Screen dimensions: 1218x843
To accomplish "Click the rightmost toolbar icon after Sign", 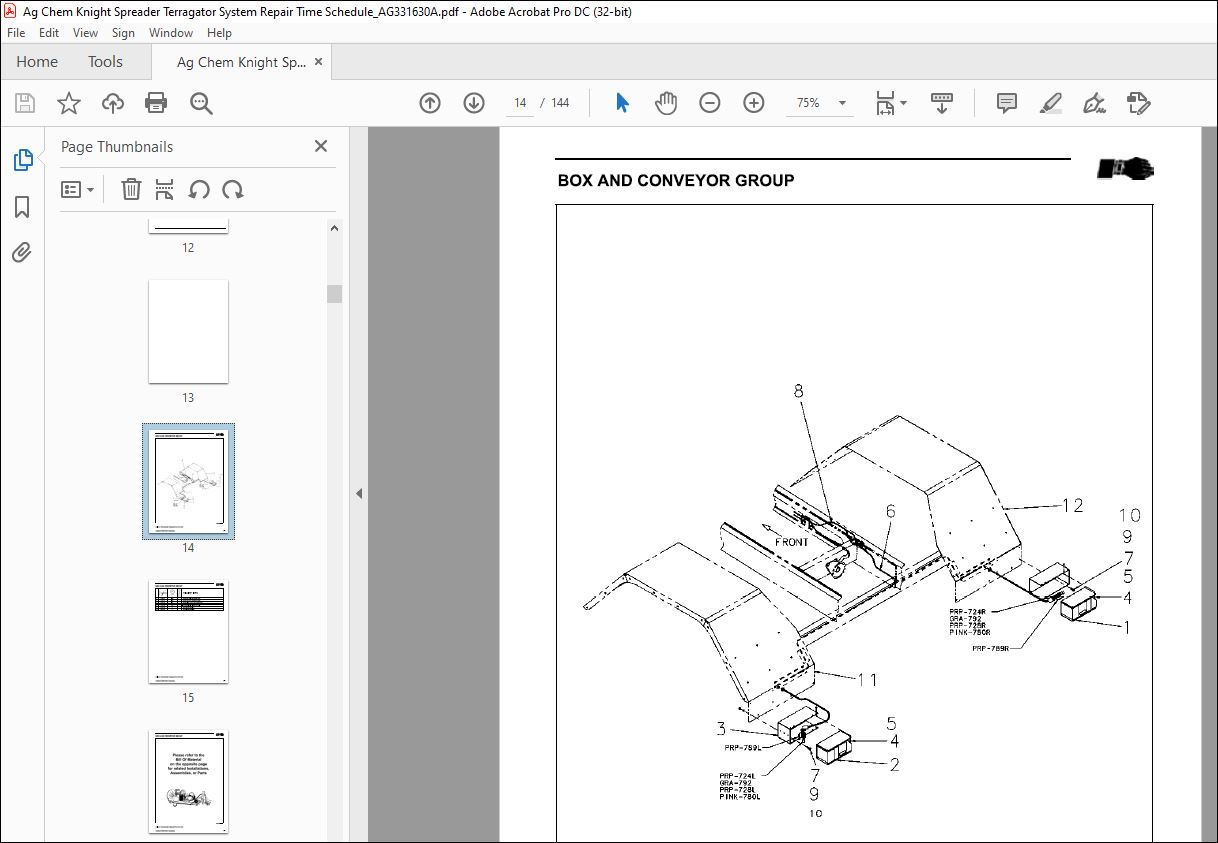I will [1138, 103].
